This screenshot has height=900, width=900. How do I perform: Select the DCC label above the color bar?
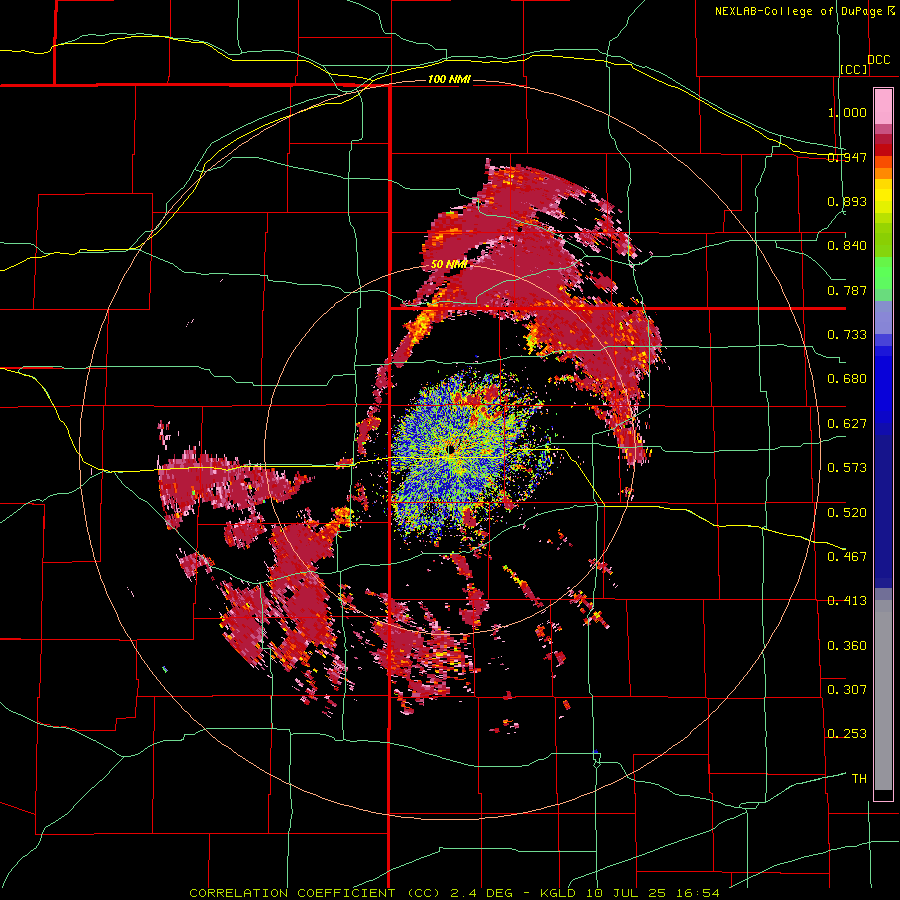point(878,60)
